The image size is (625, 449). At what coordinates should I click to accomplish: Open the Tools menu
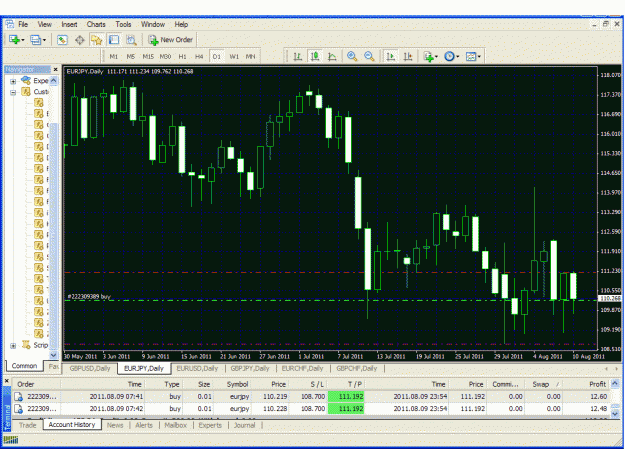(x=123, y=24)
